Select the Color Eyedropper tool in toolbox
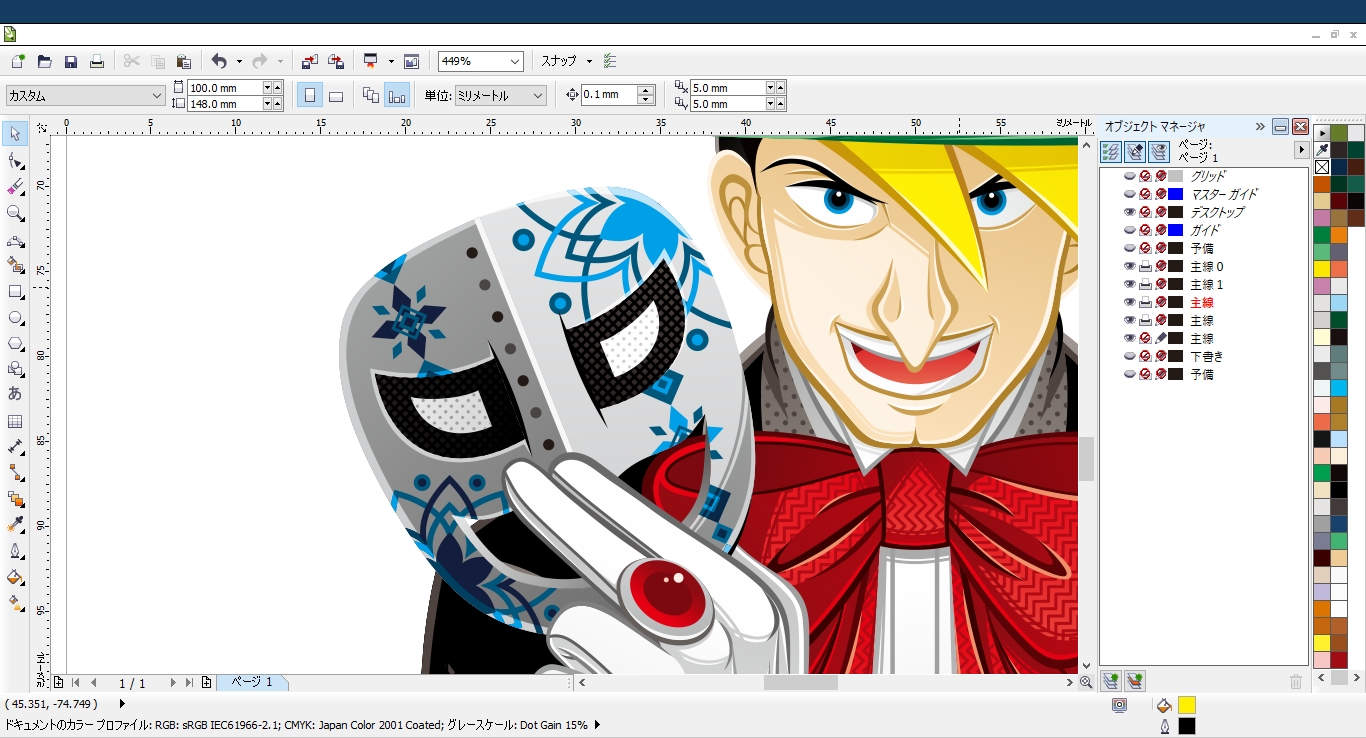The image size is (1366, 738). point(15,525)
